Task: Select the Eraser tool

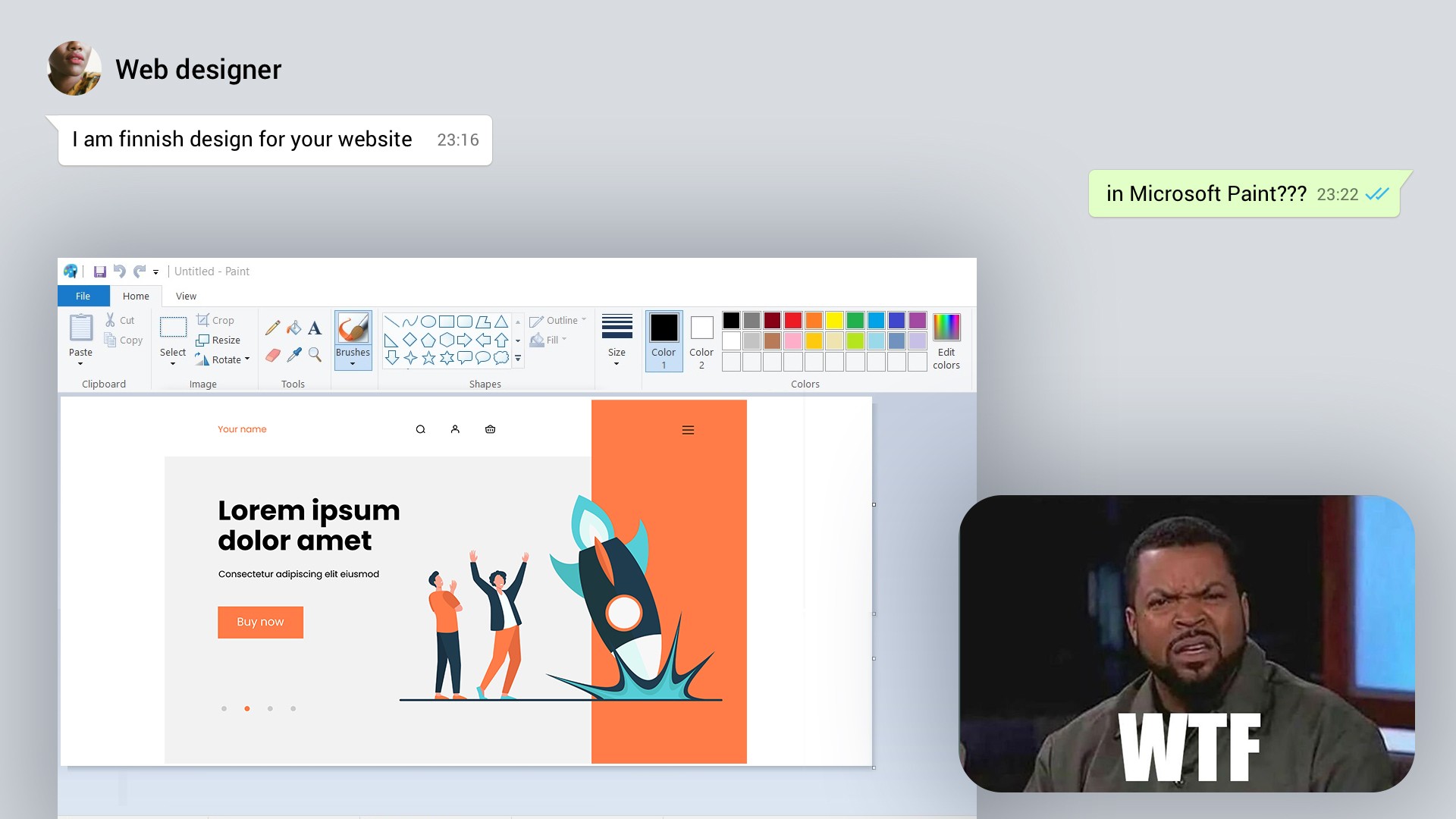Action: [x=273, y=355]
